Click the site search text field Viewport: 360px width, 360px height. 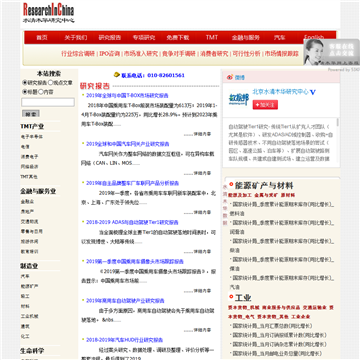coord(48,102)
